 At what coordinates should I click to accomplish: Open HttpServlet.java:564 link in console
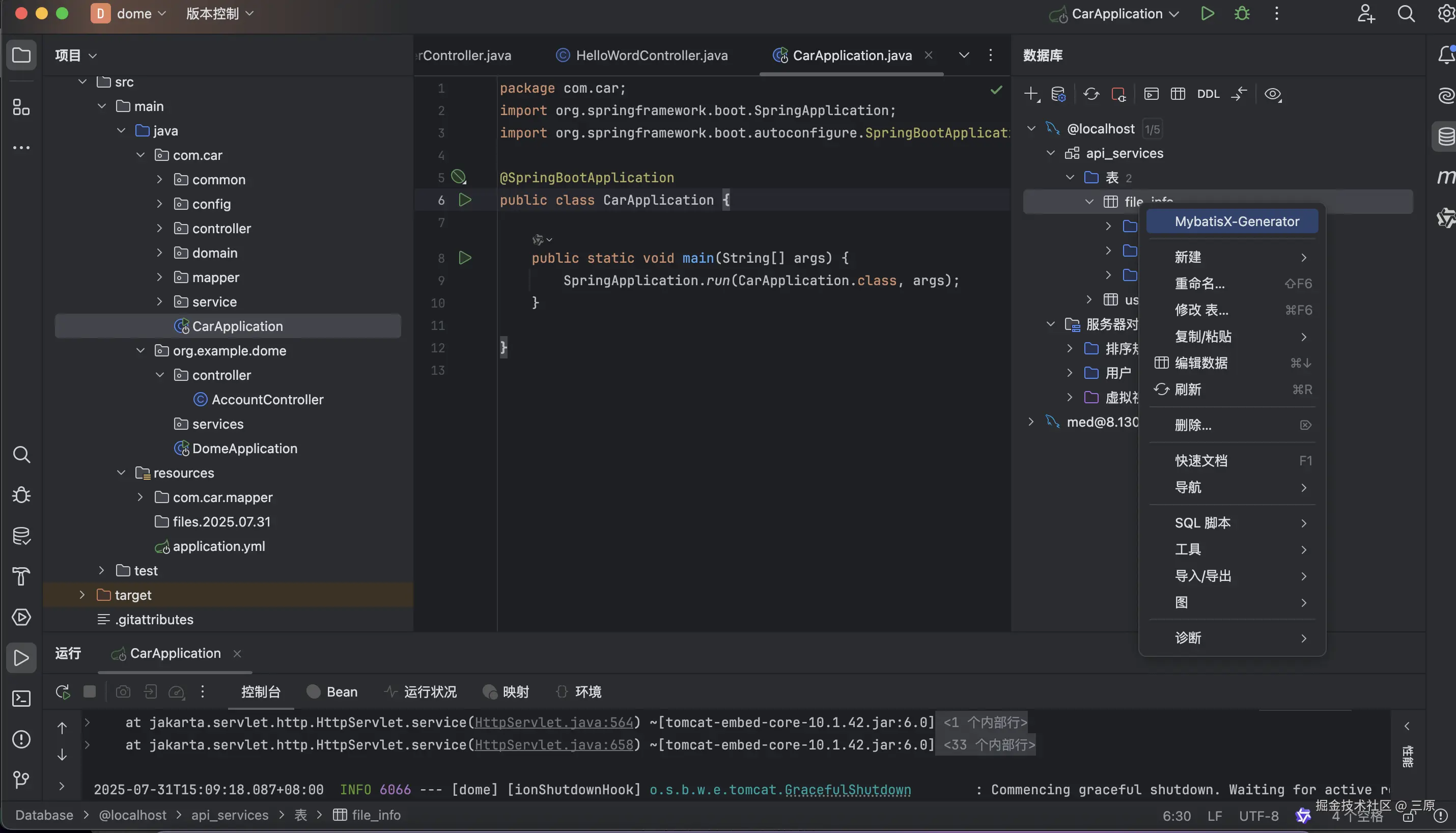[553, 723]
